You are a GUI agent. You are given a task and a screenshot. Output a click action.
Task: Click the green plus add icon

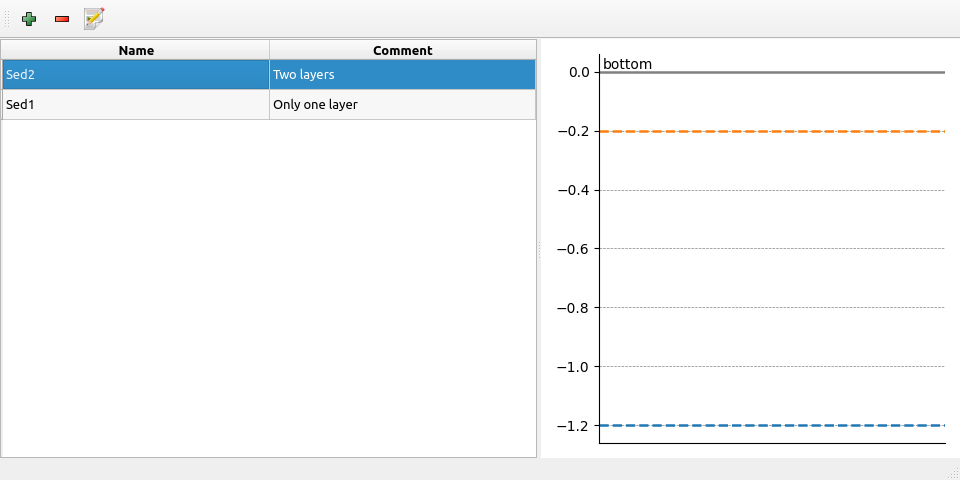pos(29,18)
